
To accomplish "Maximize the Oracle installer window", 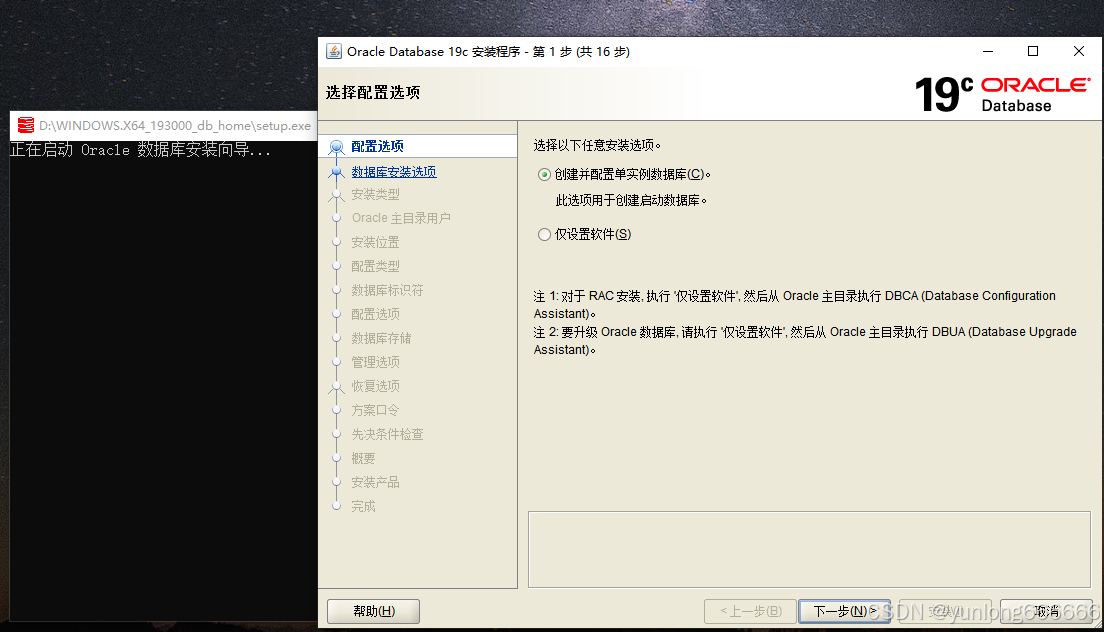I will [1033, 51].
